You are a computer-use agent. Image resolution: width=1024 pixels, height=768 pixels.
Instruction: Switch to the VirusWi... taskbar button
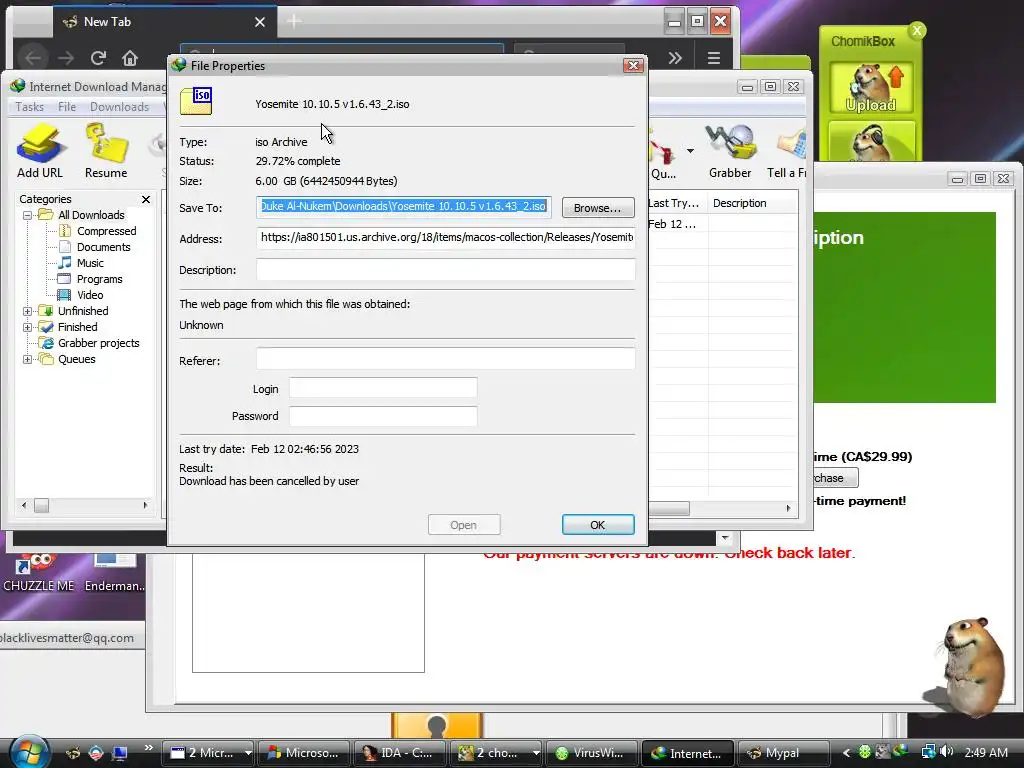click(592, 753)
